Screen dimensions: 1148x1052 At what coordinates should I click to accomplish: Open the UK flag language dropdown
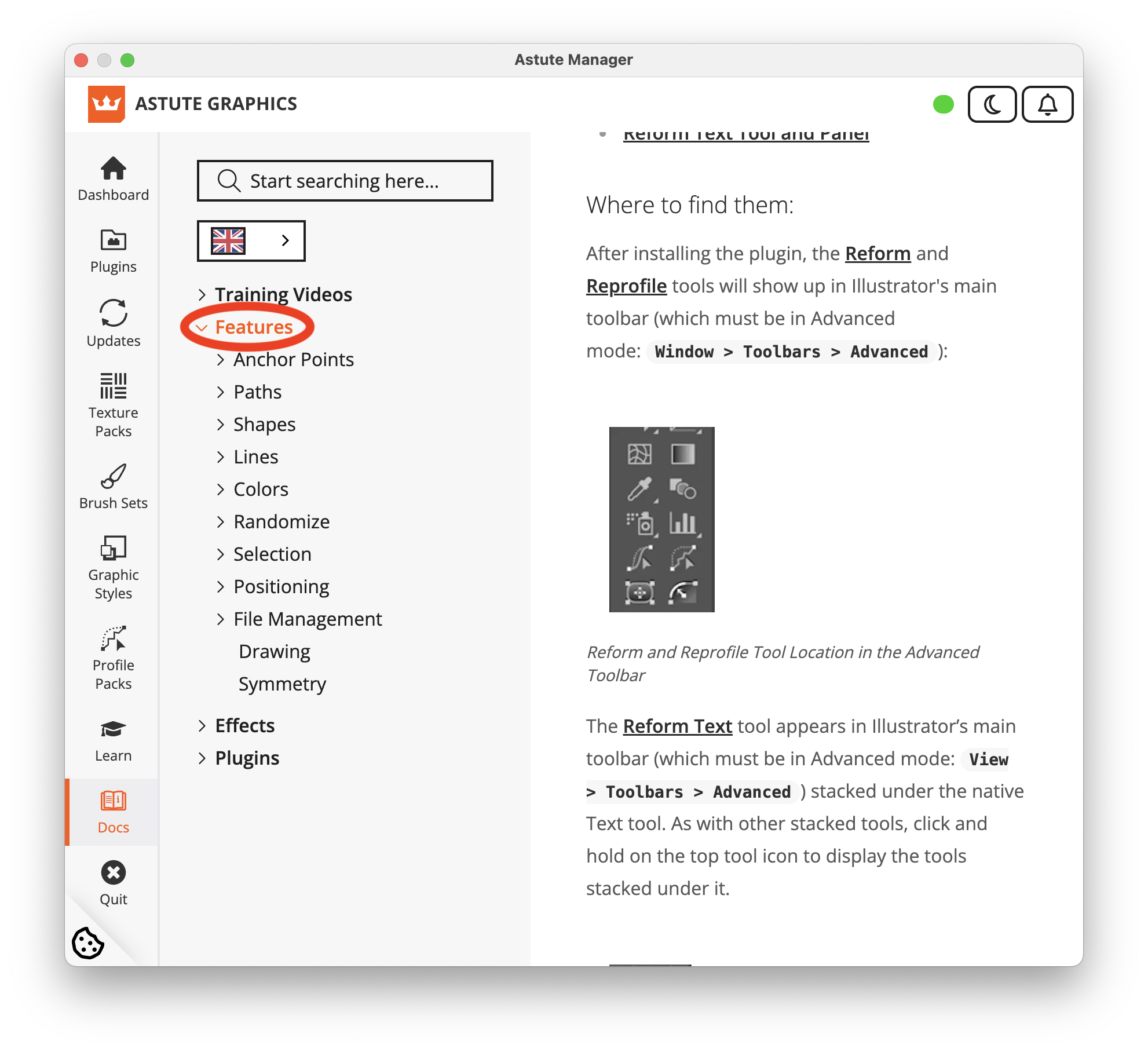tap(251, 240)
